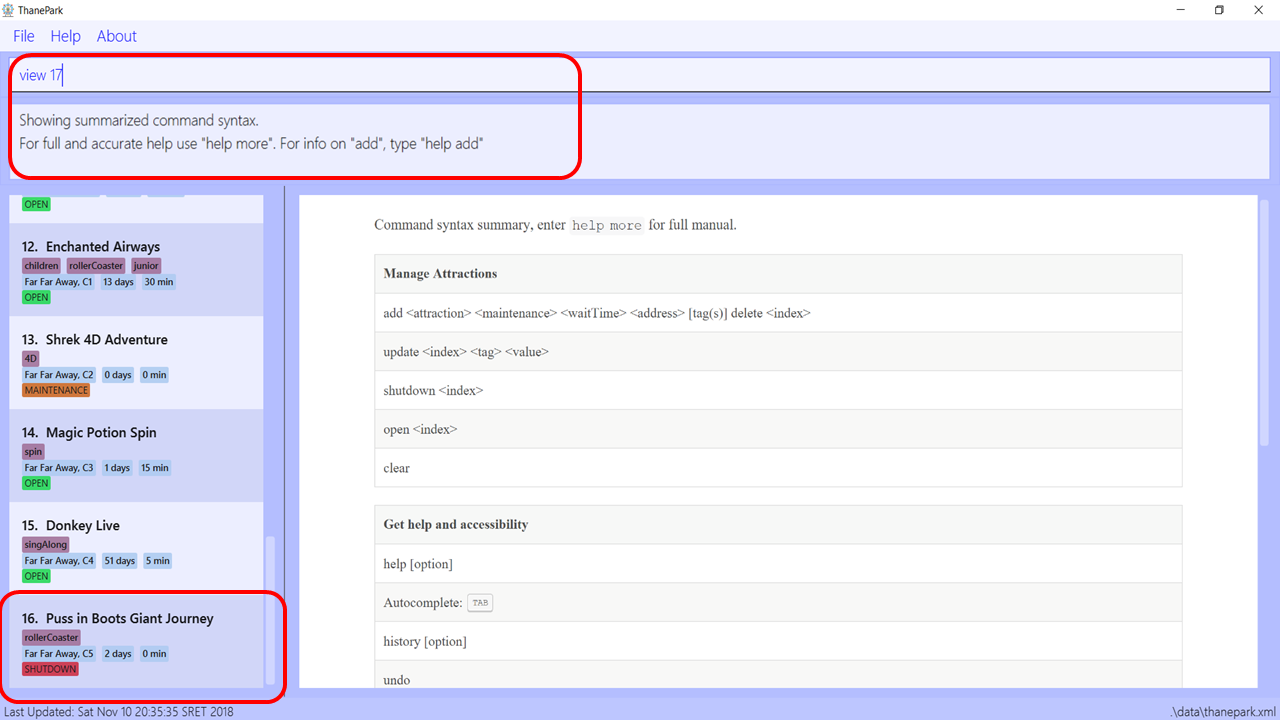Click the 'Manage Attractions' table header

click(778, 274)
